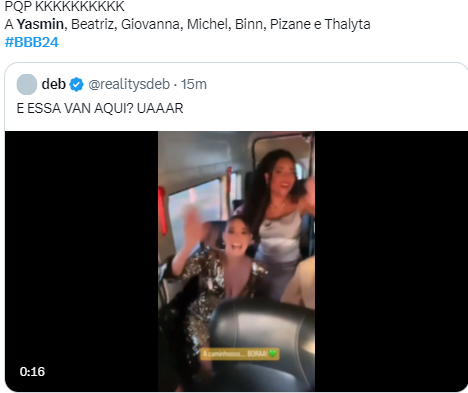Click the name Thalyta in the post text
This screenshot has width=468, height=393.
(x=348, y=24)
